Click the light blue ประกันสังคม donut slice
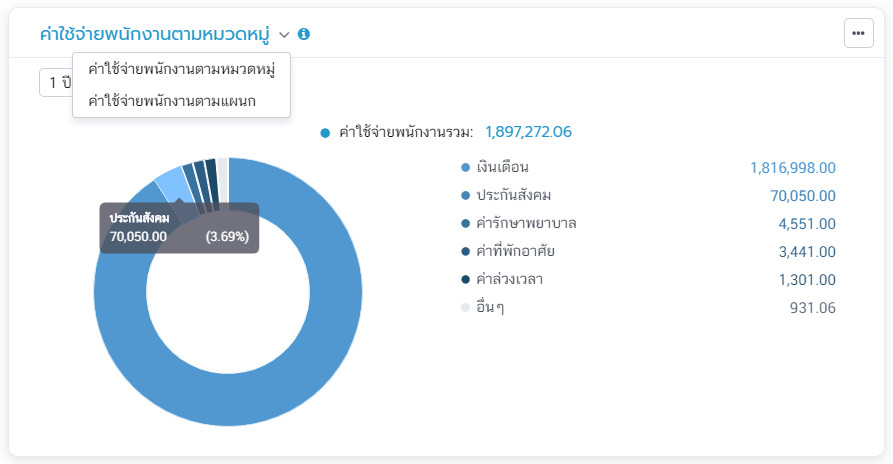 tap(169, 185)
